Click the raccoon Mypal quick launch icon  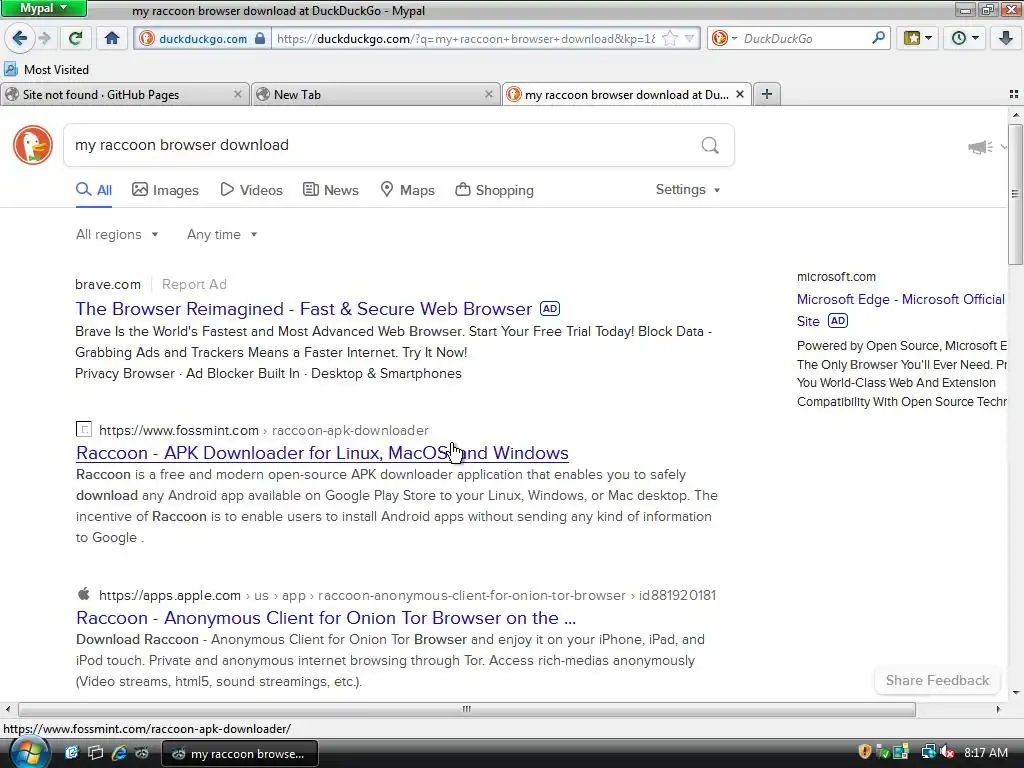coord(142,753)
